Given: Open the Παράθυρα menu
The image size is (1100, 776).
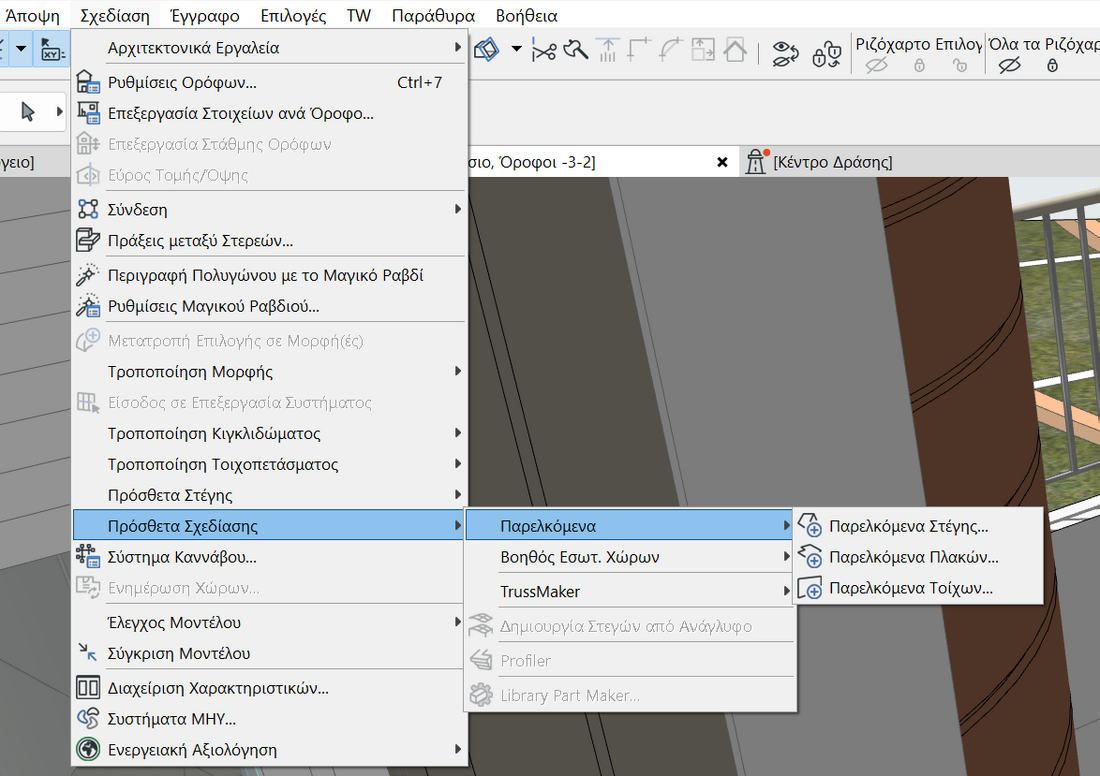Looking at the screenshot, I should 433,16.
